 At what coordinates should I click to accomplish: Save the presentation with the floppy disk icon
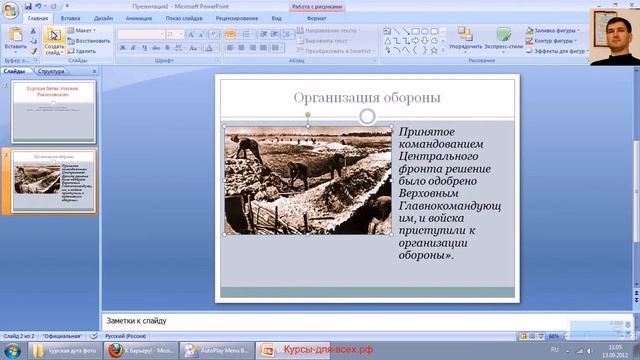click(x=28, y=6)
